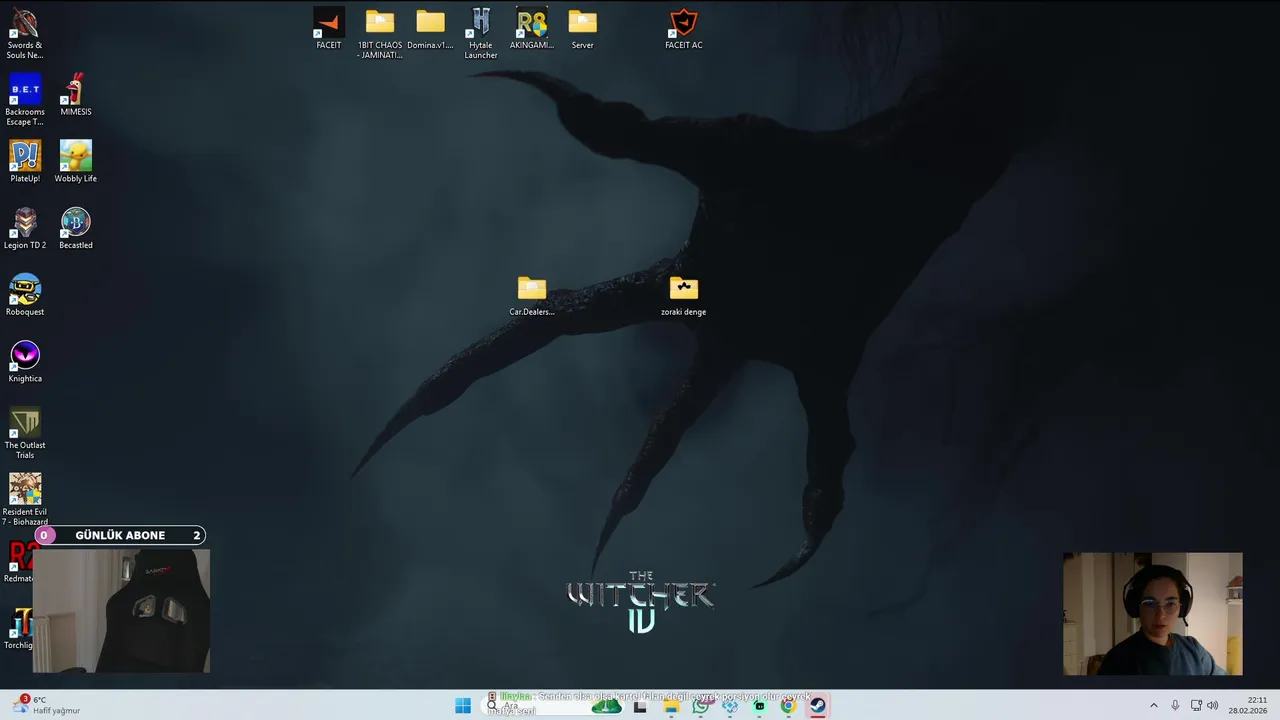Open the Domina.v1 folder
The image size is (1280, 720).
[430, 29]
